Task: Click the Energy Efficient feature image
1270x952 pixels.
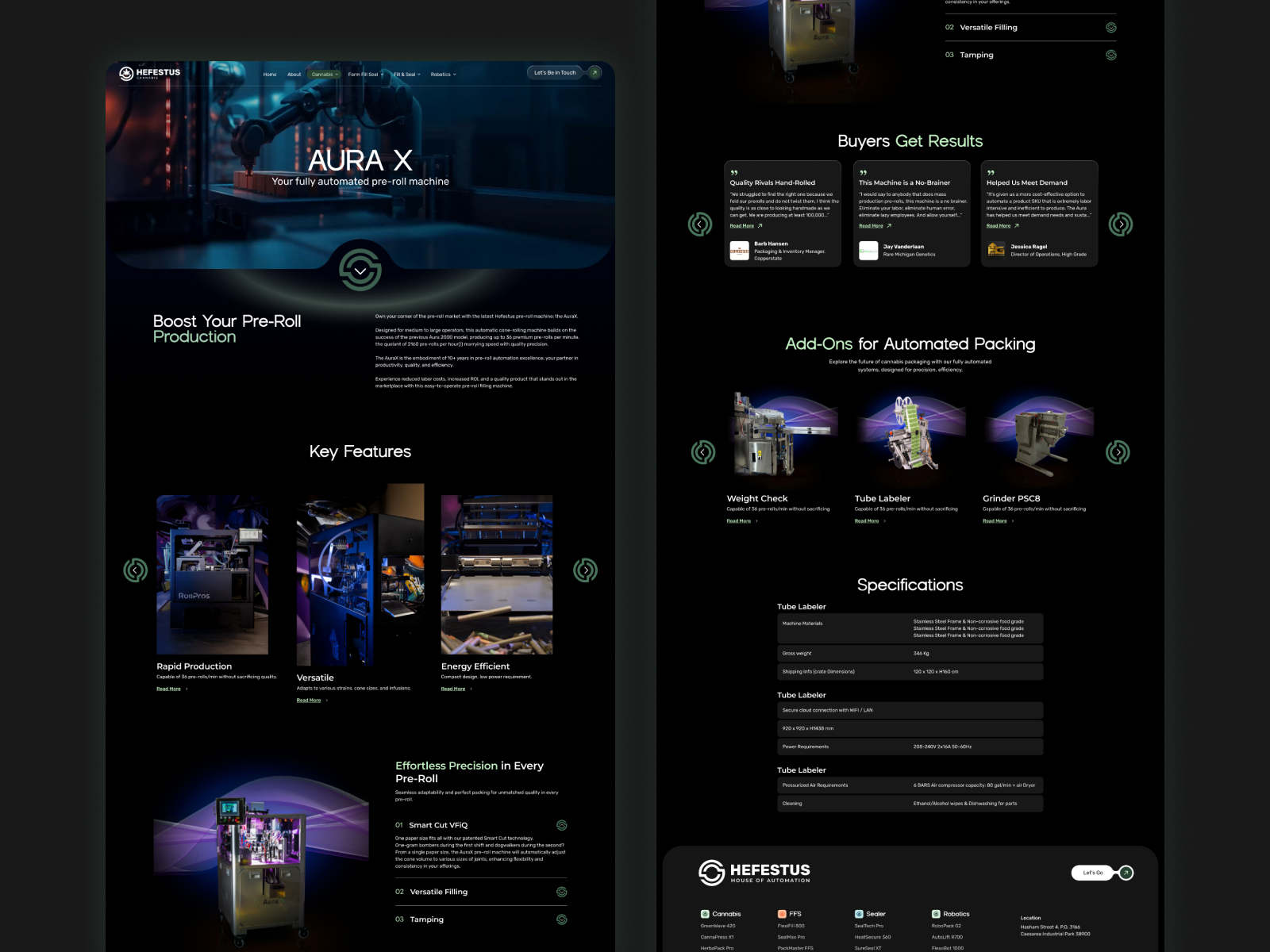Action: coord(497,575)
